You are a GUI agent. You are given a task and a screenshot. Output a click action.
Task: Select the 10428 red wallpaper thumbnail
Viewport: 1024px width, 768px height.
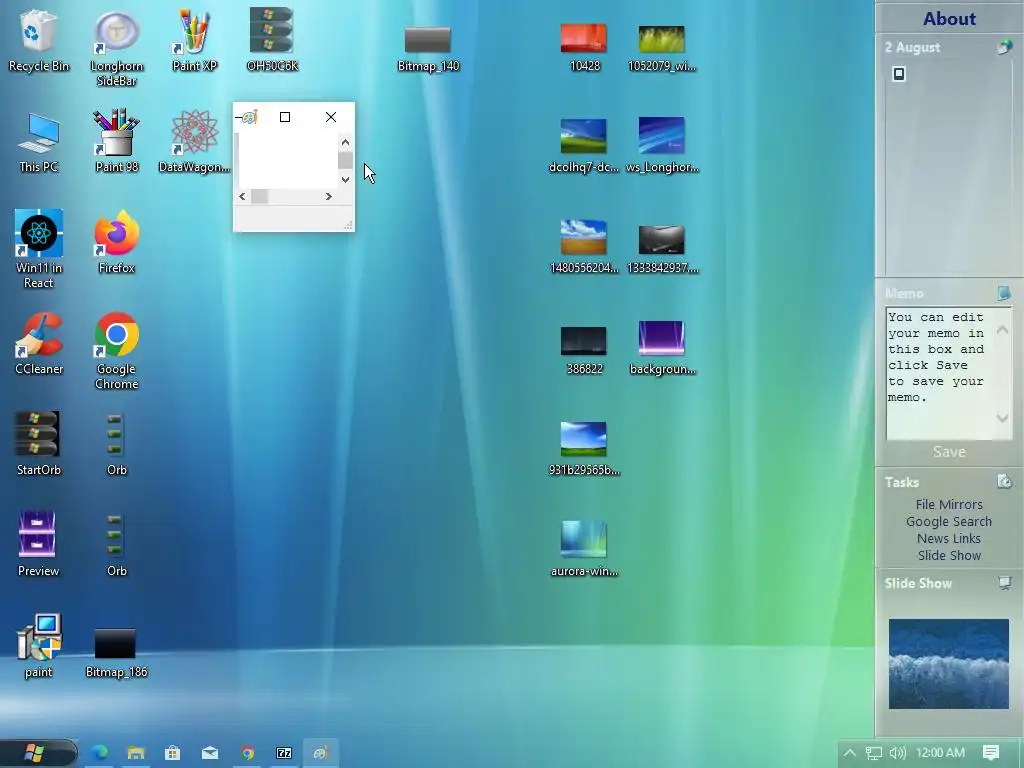(x=584, y=48)
